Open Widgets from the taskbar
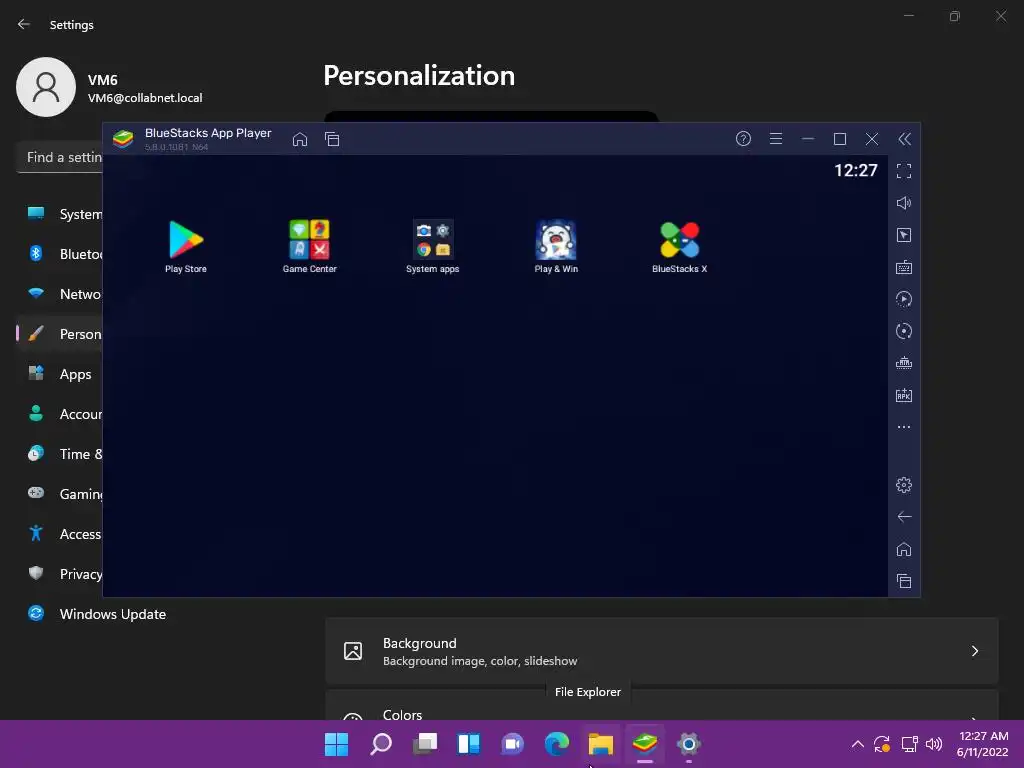The image size is (1024, 768). coord(468,744)
